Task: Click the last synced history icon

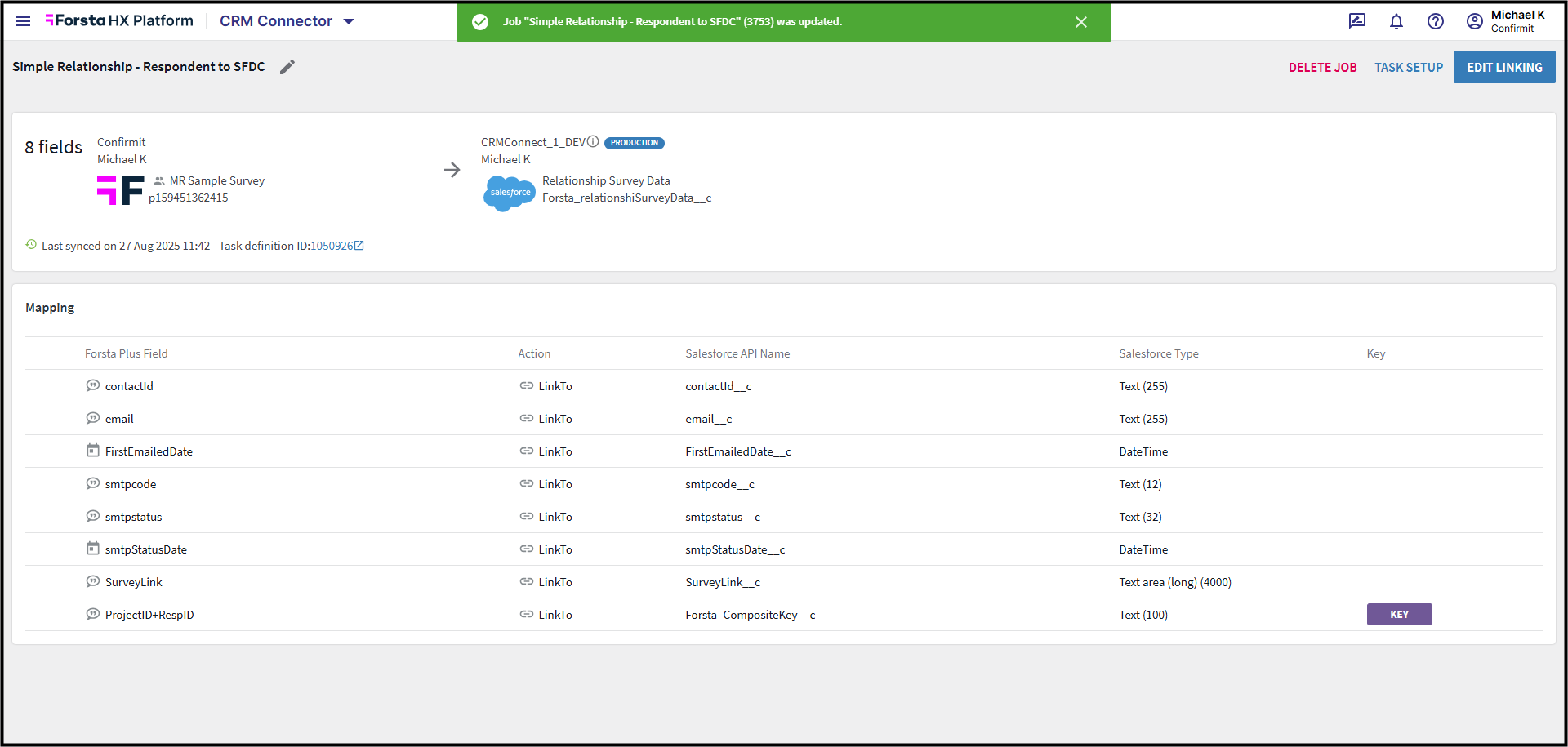Action: (31, 245)
